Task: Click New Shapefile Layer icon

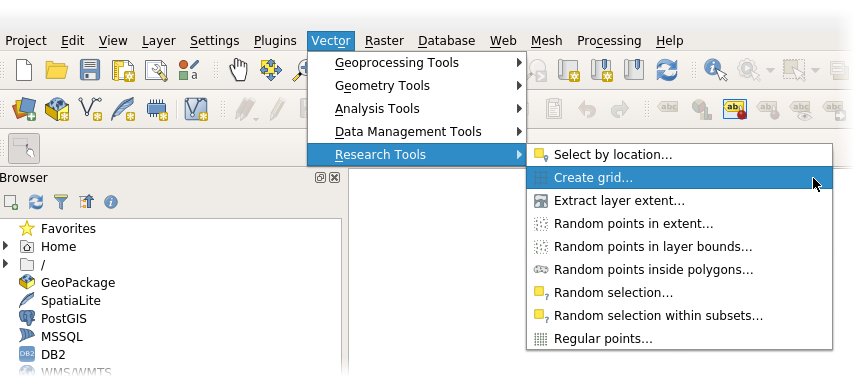Action: click(x=90, y=109)
